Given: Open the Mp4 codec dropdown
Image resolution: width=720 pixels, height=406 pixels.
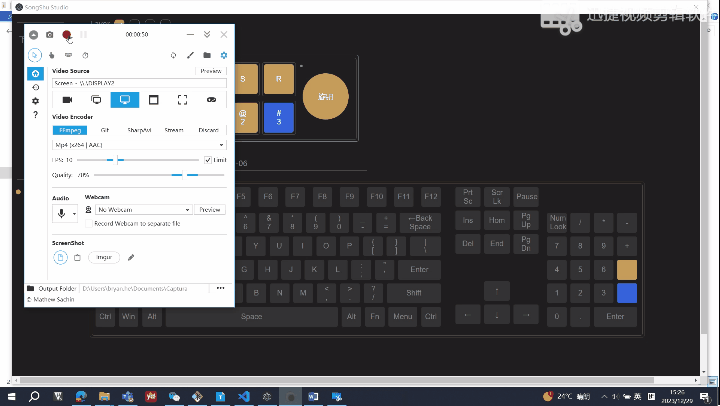Looking at the screenshot, I should pyautogui.click(x=139, y=145).
